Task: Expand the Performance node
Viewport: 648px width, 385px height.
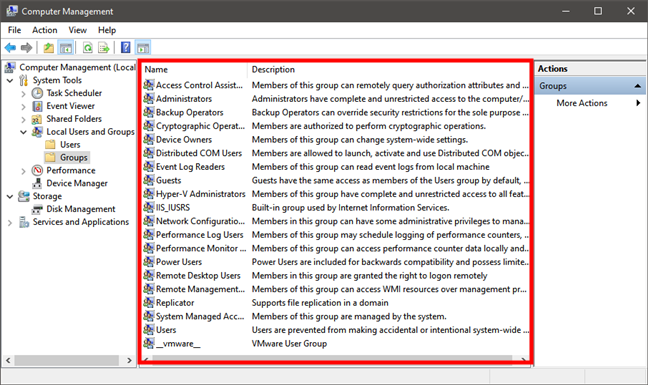Action: pos(24,171)
